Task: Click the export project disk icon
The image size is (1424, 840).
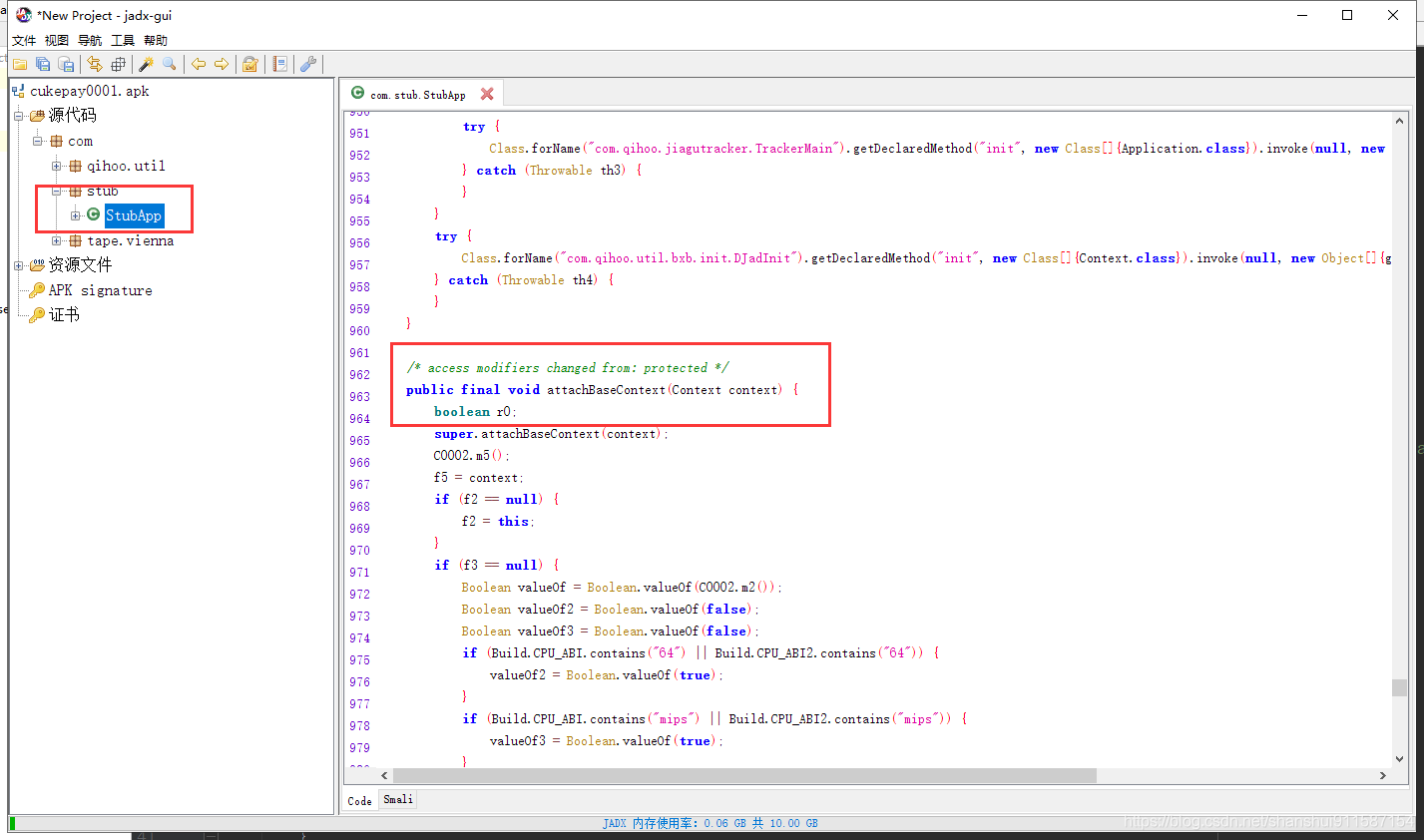Action: [67, 64]
